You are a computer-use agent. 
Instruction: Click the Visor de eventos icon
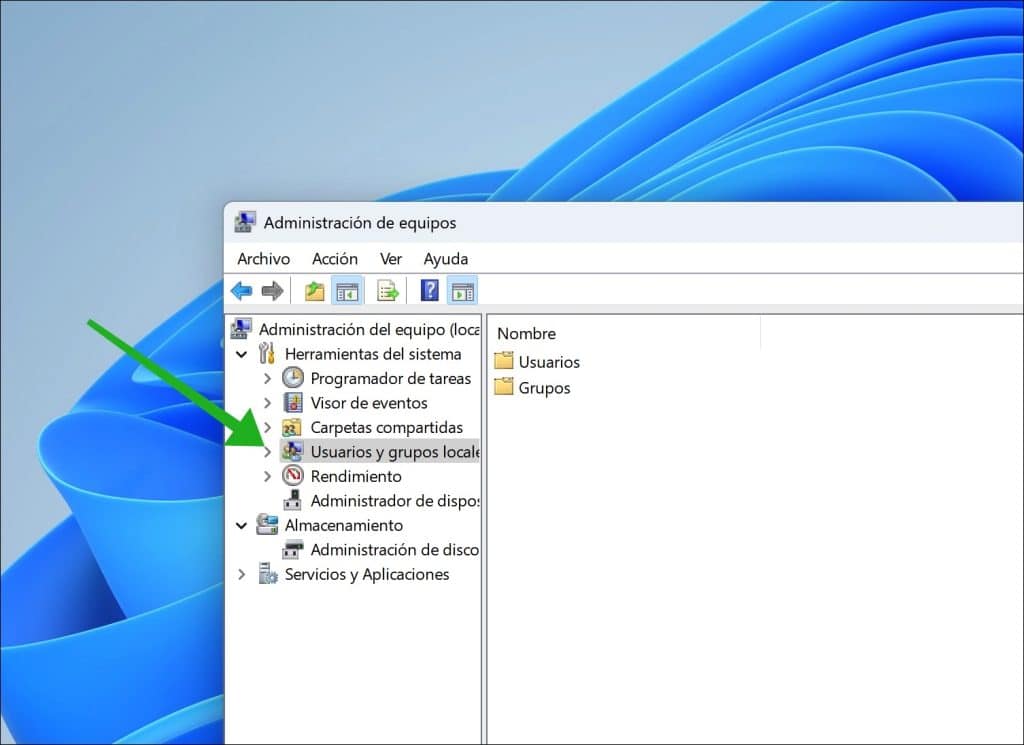[x=293, y=402]
